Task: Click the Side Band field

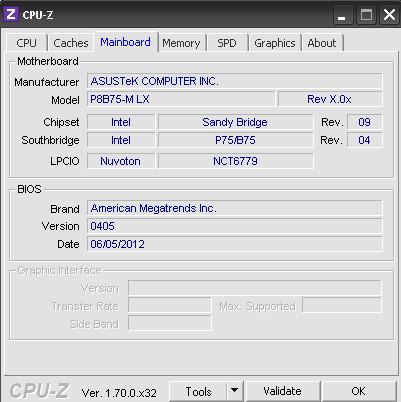Action: click(x=170, y=323)
